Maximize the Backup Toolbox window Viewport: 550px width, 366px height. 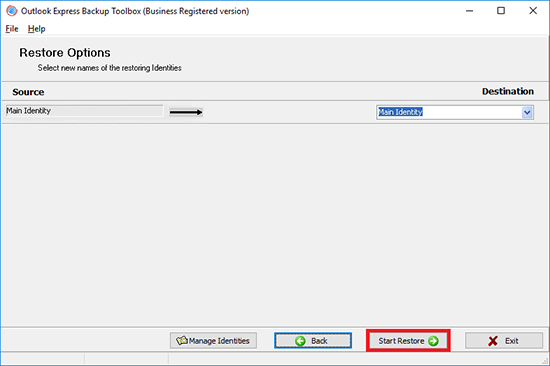tap(501, 11)
